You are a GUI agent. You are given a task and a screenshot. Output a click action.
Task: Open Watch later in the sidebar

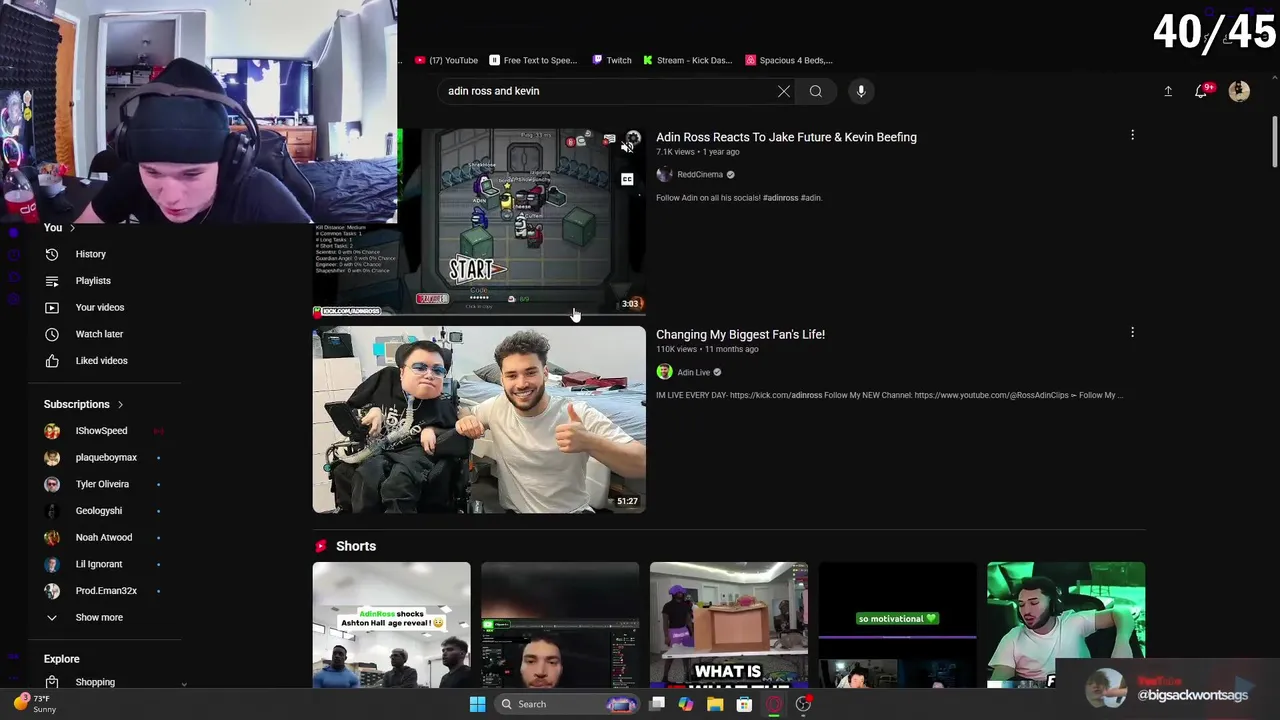[99, 334]
